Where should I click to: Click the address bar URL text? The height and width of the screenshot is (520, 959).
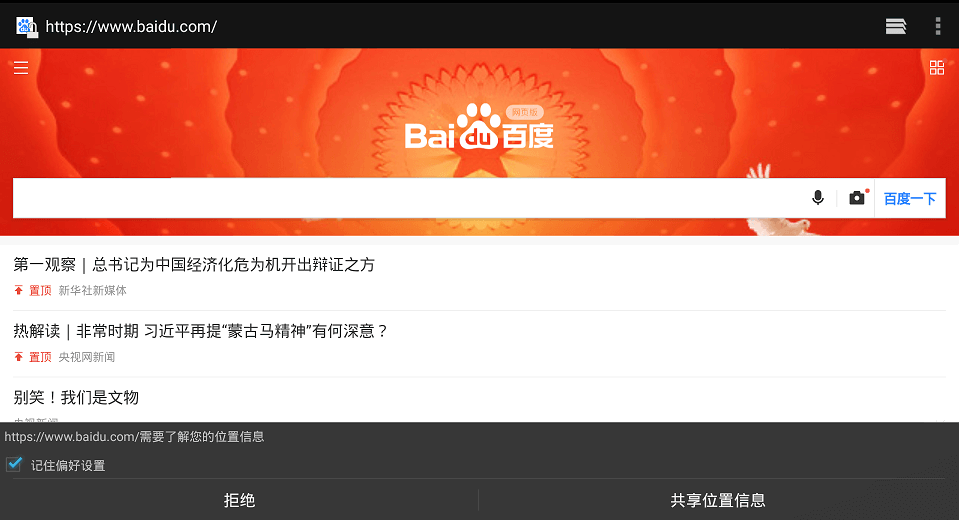131,26
